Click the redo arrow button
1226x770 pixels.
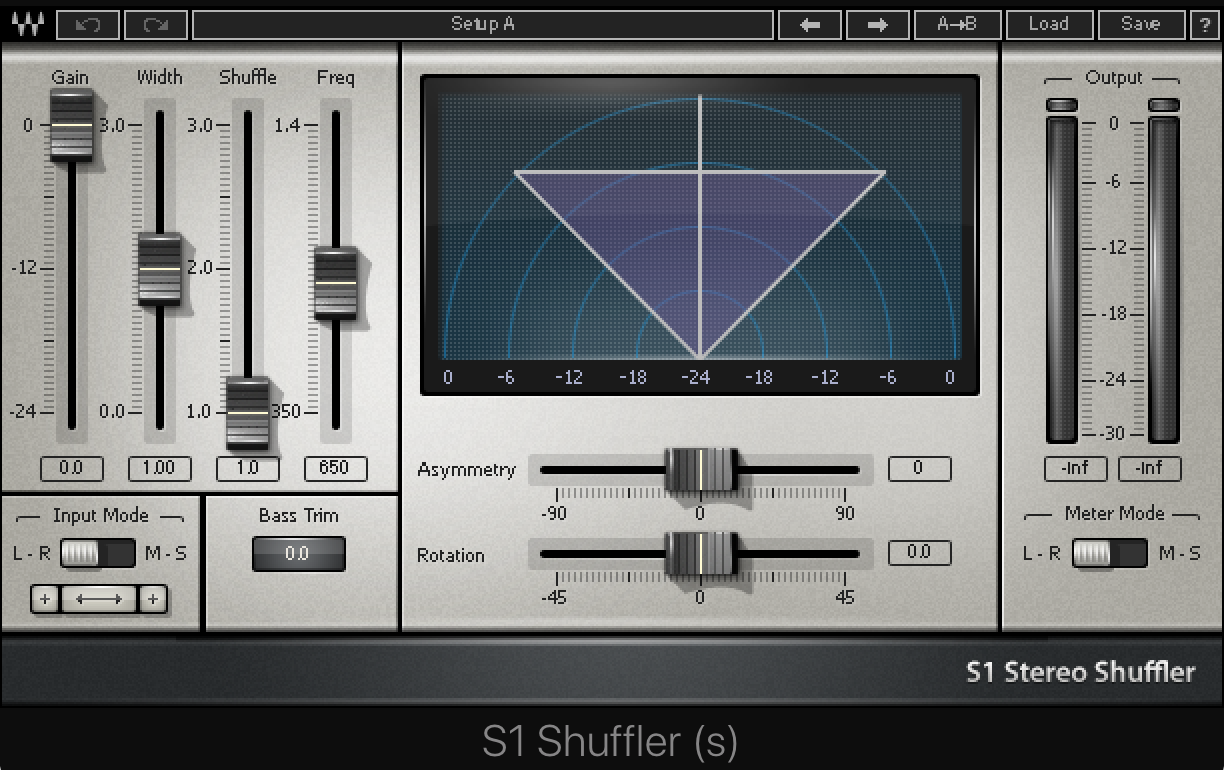coord(156,24)
